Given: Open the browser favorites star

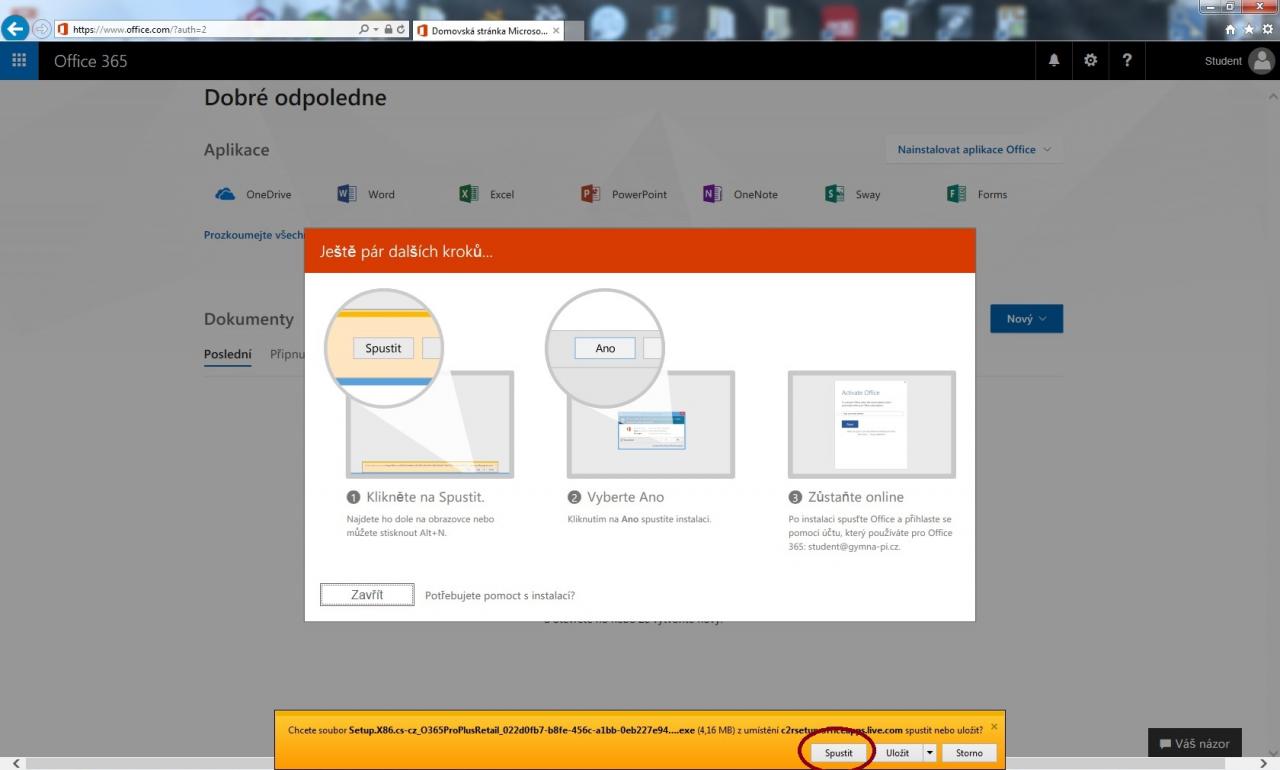Looking at the screenshot, I should tap(1250, 30).
